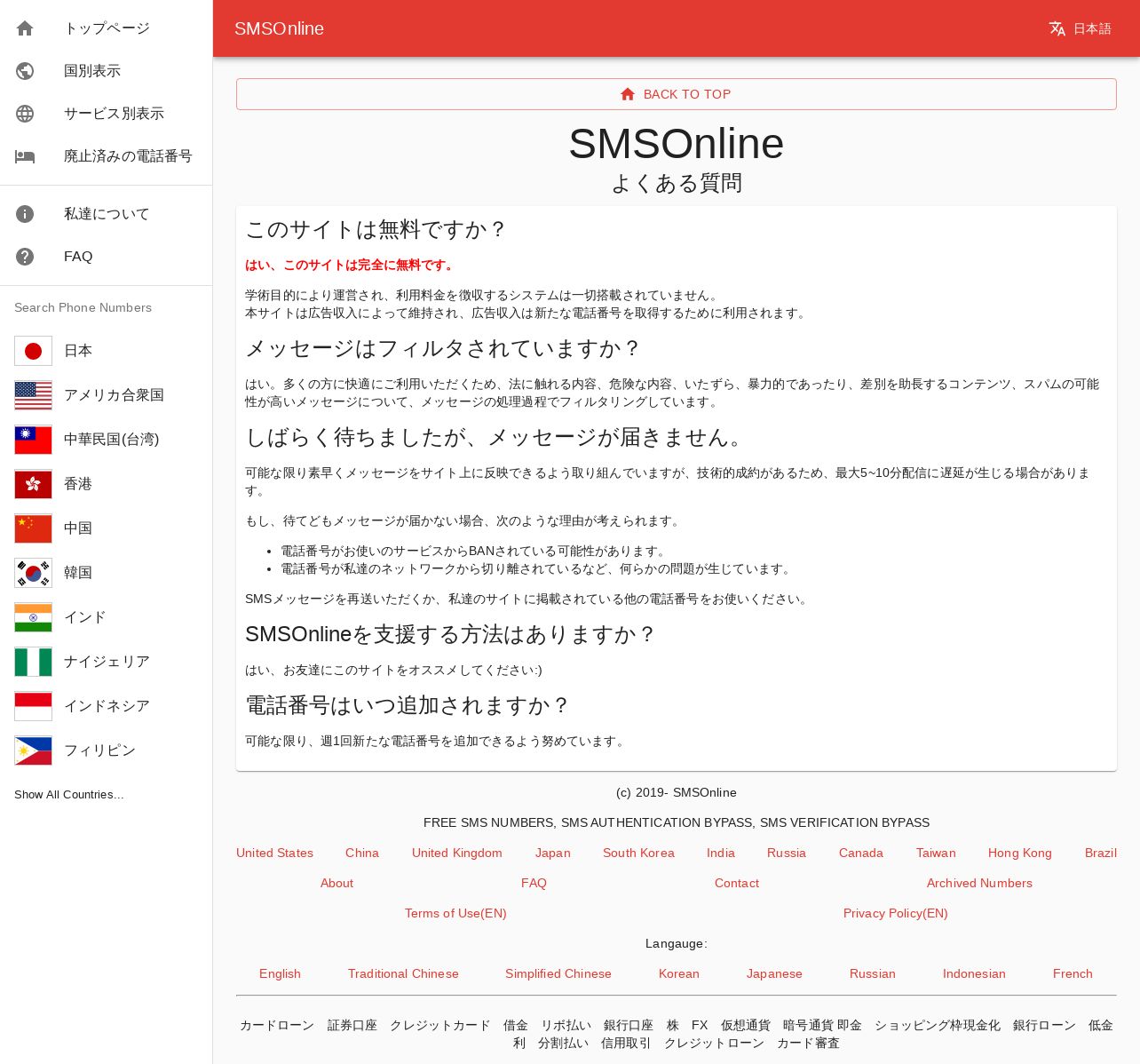This screenshot has width=1140, height=1064.
Task: Open the Russia footer link
Action: point(787,853)
